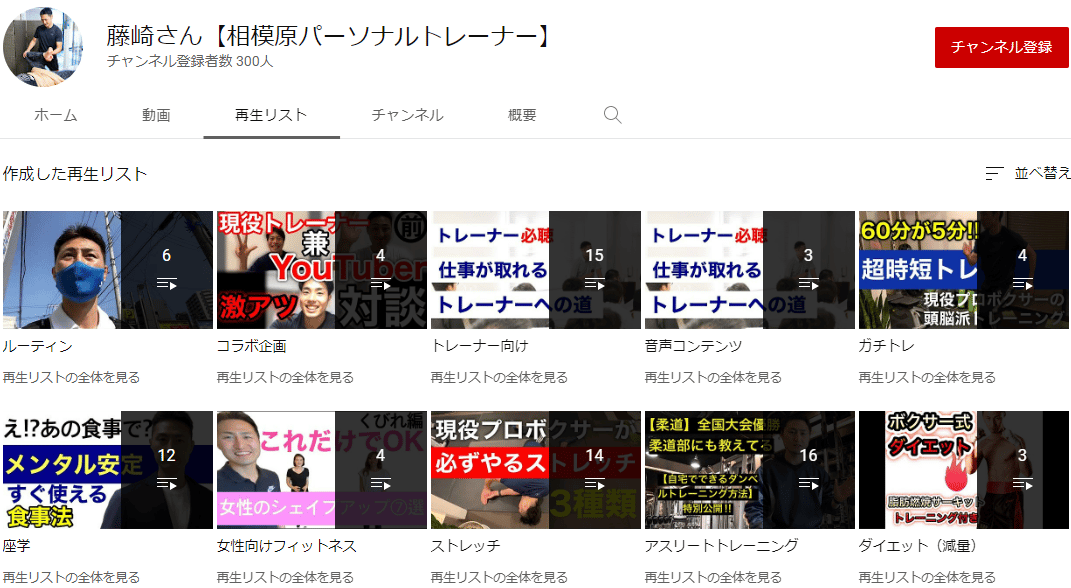Click video count 15 on トレーナー向け thumbnail
The height and width of the screenshot is (588, 1071).
[594, 255]
